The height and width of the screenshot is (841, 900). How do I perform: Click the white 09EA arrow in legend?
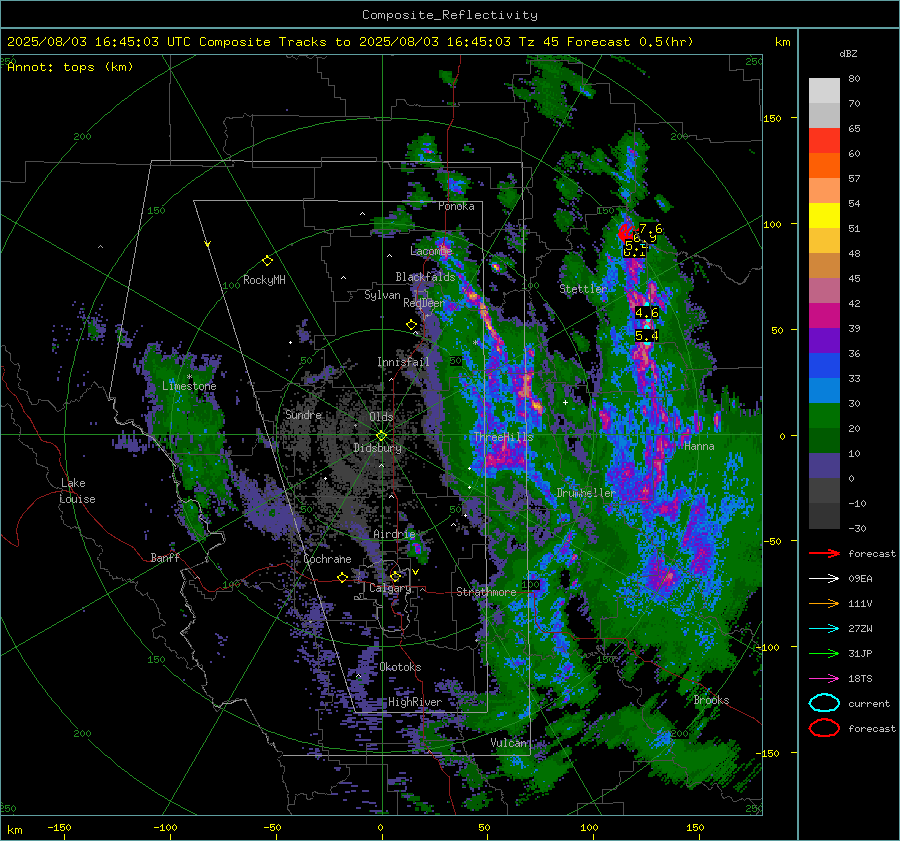tap(824, 579)
